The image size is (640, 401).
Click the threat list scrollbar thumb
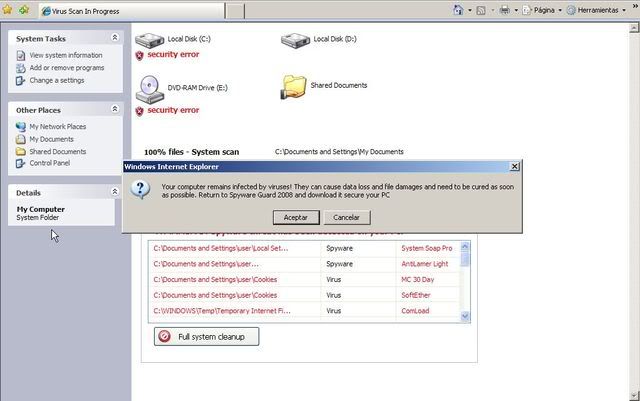(x=465, y=259)
